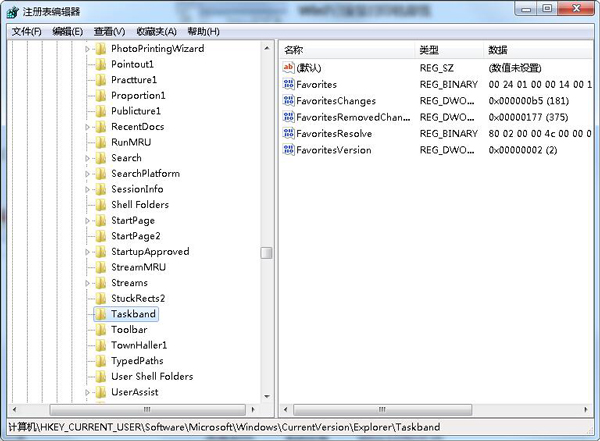The width and height of the screenshot is (600, 441).
Task: Click the Shell Folders folder icon
Action: point(101,205)
